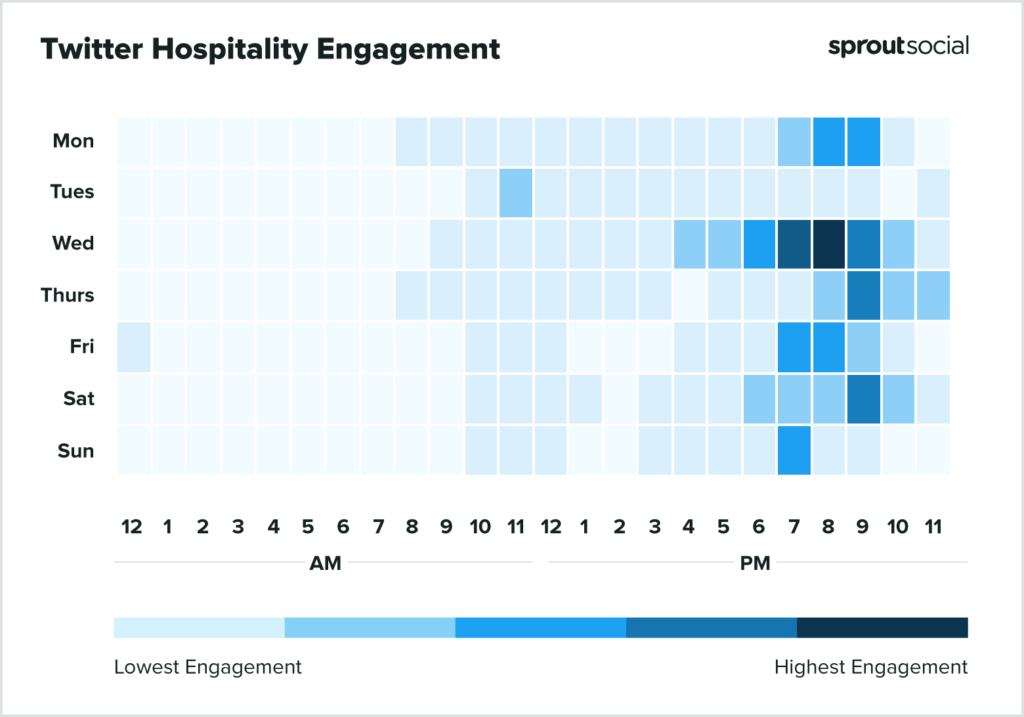The height and width of the screenshot is (717, 1024).
Task: Select the darkest cell, Wednesday 8 PM
Action: pos(829,244)
